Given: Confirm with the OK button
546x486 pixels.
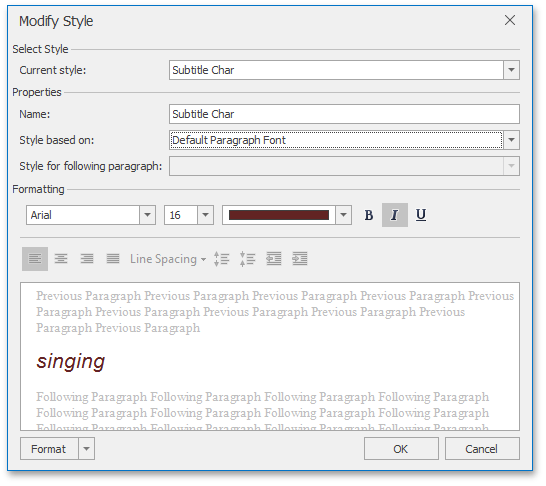Looking at the screenshot, I should [x=401, y=449].
